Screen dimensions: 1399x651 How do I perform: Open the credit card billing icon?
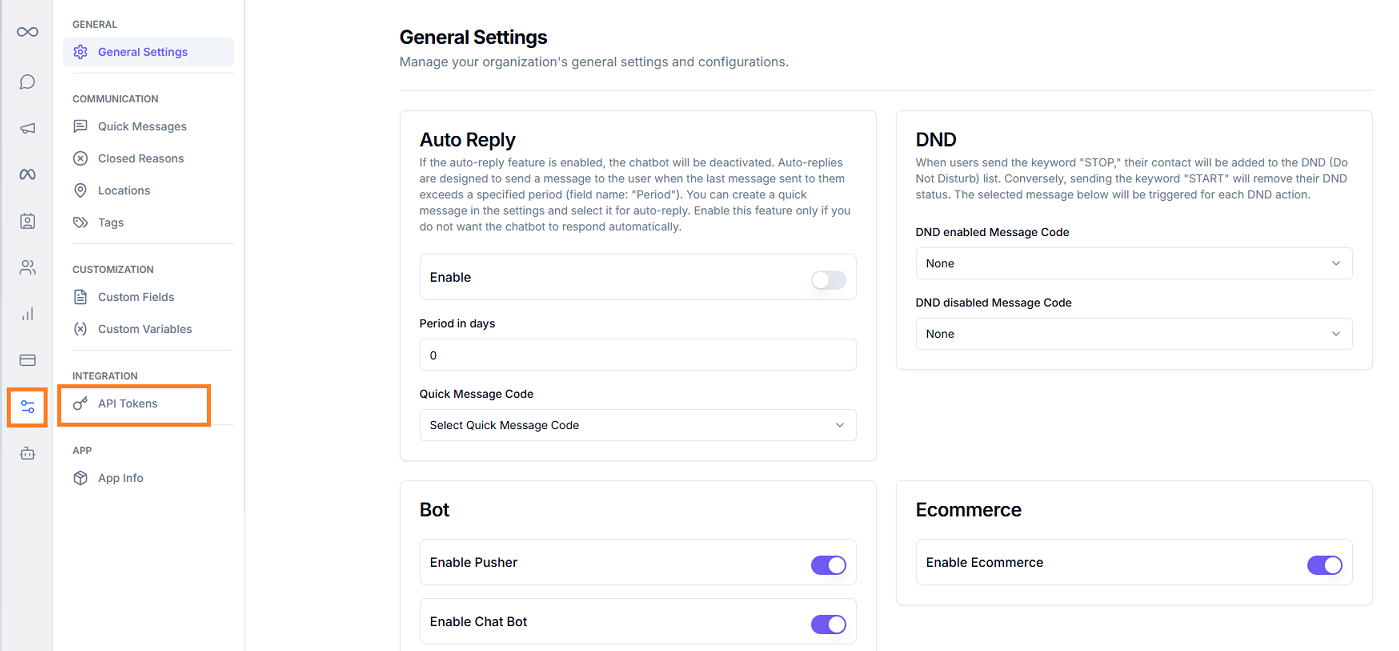[x=27, y=360]
